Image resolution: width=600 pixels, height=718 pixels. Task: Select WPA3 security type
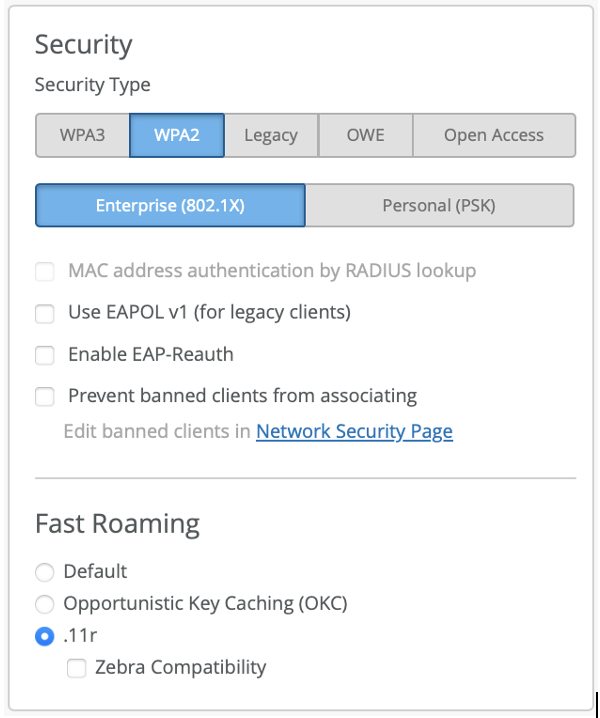[83, 135]
